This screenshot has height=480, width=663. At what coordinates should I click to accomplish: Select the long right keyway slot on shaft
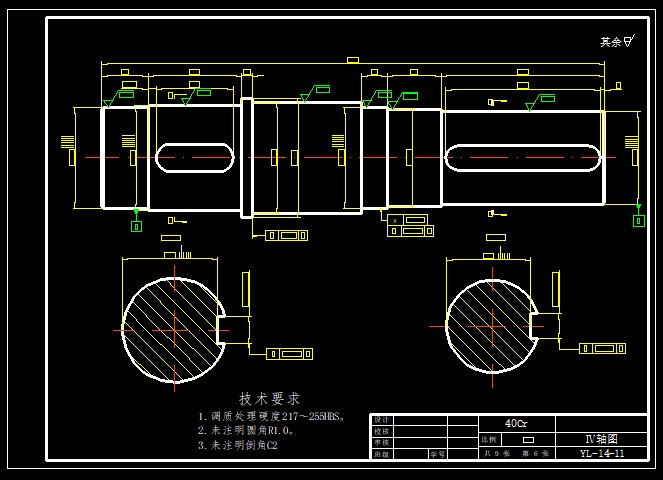(523, 158)
